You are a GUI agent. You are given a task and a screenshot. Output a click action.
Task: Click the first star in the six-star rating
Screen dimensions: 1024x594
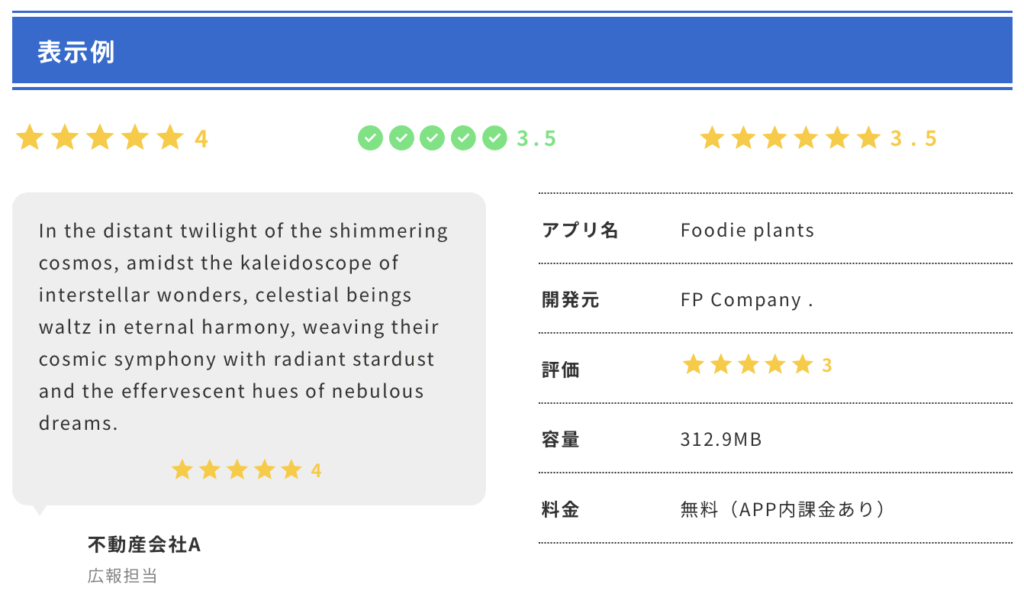[x=712, y=138]
